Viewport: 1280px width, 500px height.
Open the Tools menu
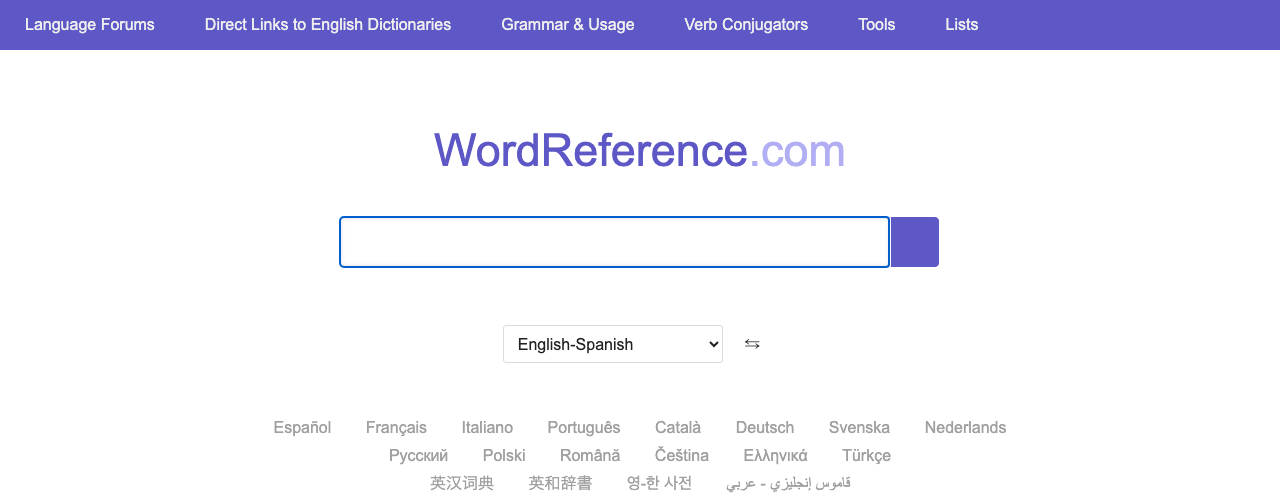[x=877, y=24]
